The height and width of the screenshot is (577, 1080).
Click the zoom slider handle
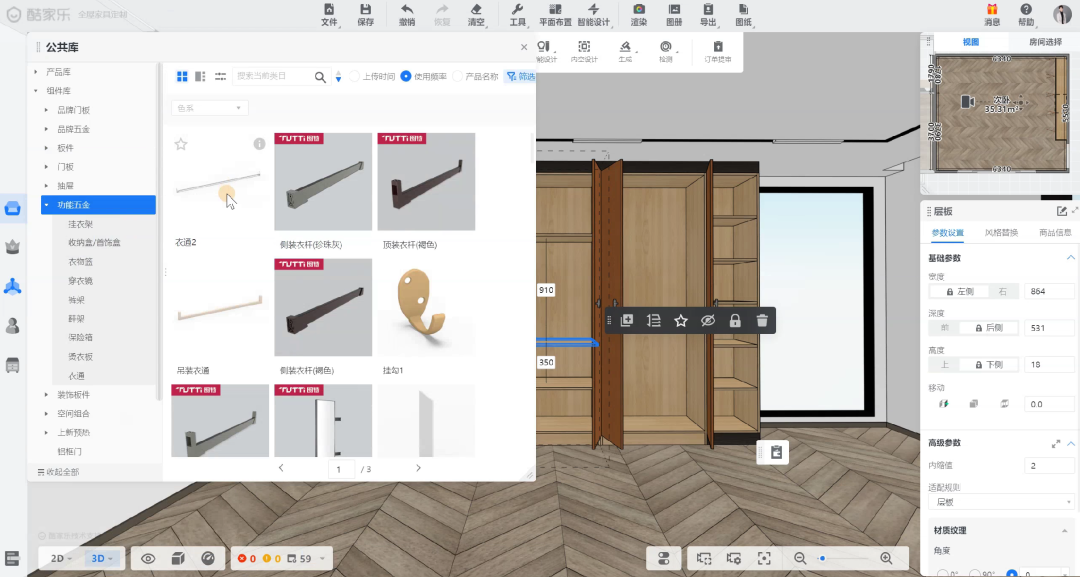(x=822, y=558)
